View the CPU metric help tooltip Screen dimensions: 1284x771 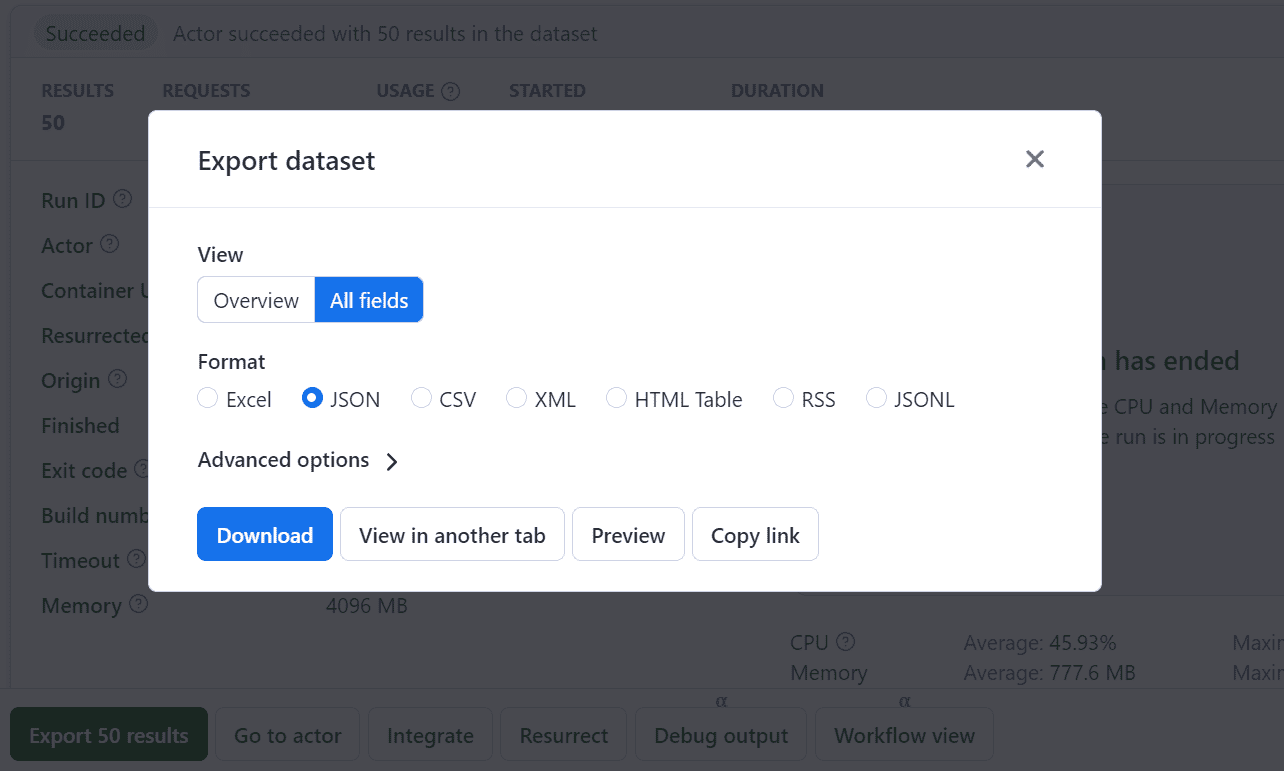[x=846, y=641]
